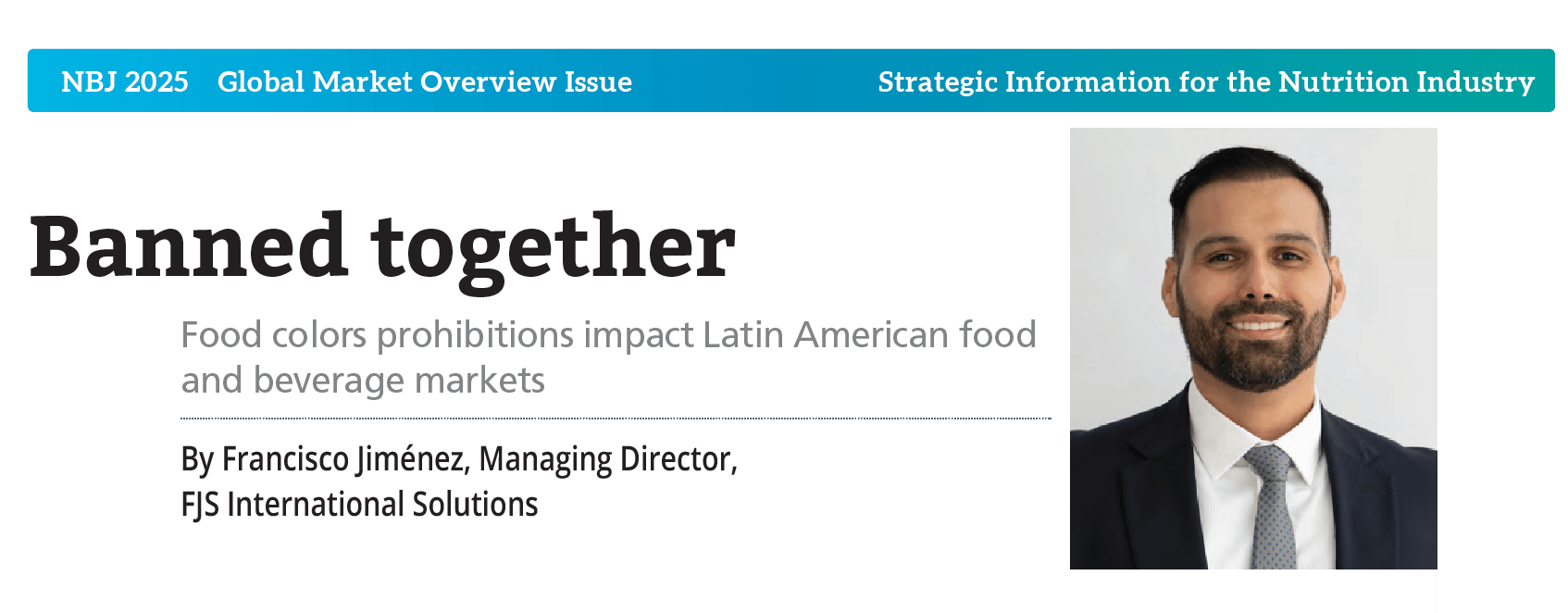Click the word "Banned" in headline

[189, 247]
